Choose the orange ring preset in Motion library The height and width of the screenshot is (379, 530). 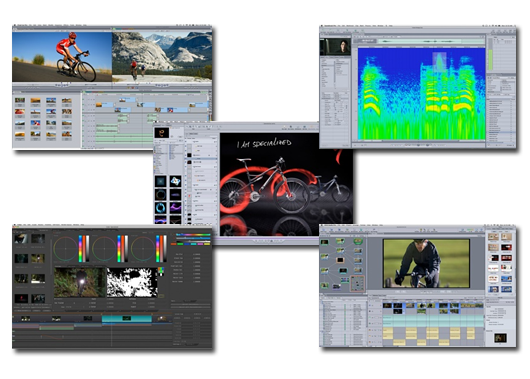click(x=161, y=195)
